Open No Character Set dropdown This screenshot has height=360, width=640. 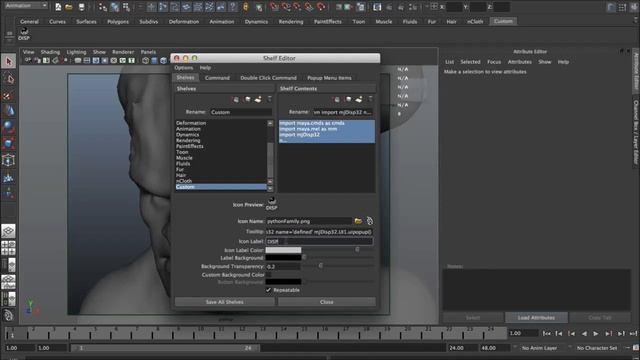click(597, 348)
